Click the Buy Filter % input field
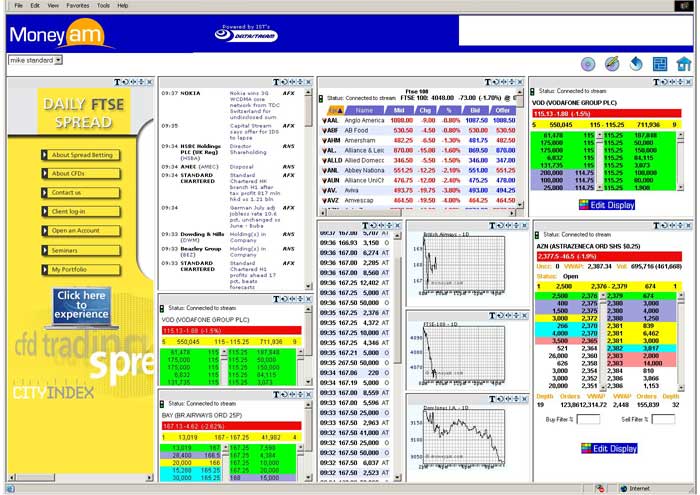This screenshot has height=495, width=700. click(x=588, y=421)
